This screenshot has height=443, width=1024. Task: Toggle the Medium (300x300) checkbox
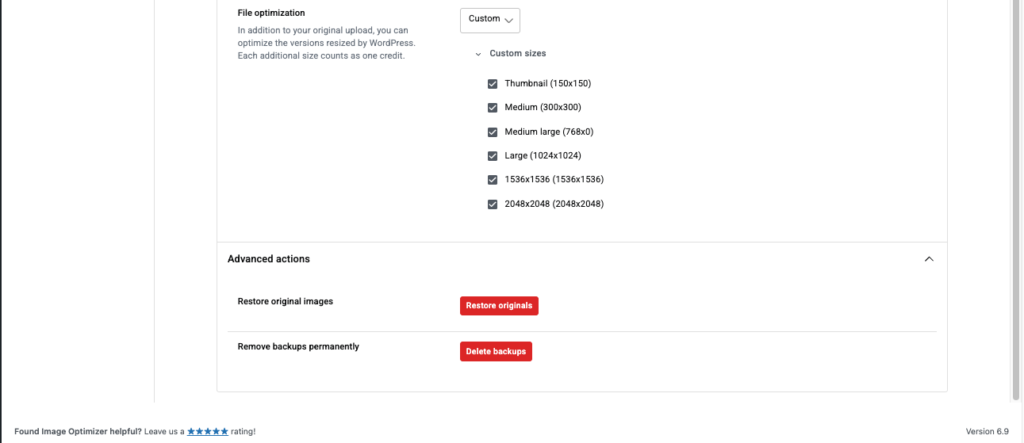pyautogui.click(x=492, y=108)
